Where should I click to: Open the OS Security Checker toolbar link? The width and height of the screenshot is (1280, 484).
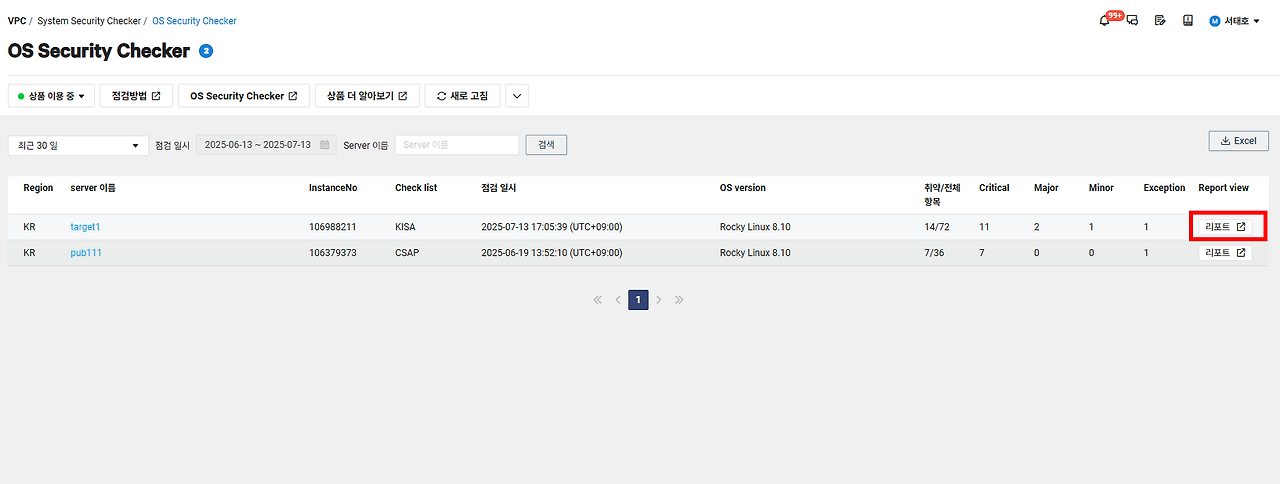pos(244,96)
